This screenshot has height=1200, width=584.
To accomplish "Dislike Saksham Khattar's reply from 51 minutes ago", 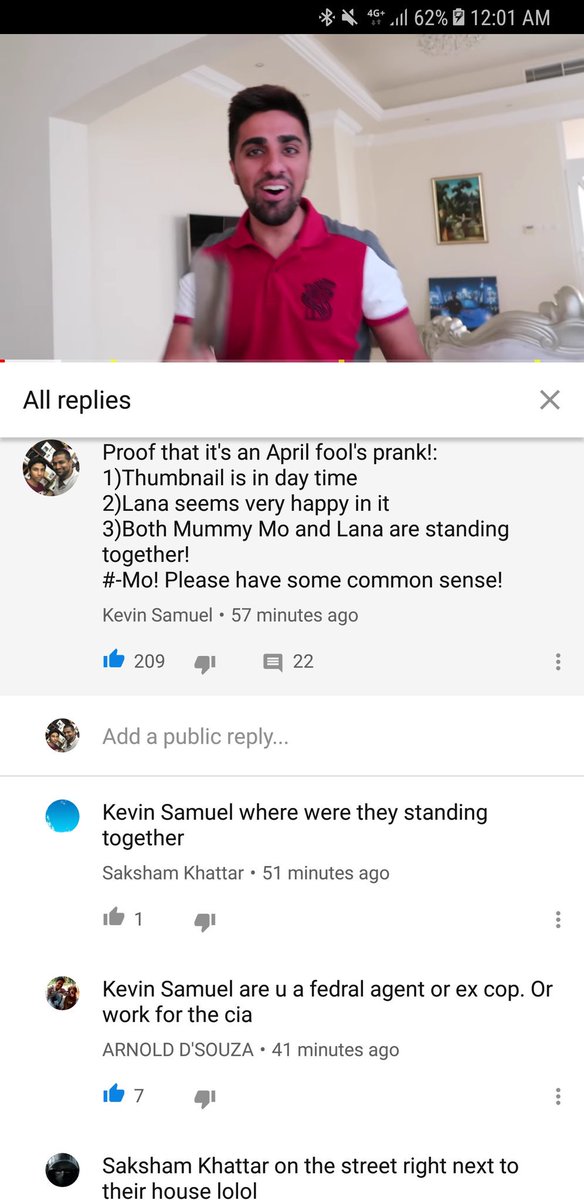I will (x=205, y=920).
